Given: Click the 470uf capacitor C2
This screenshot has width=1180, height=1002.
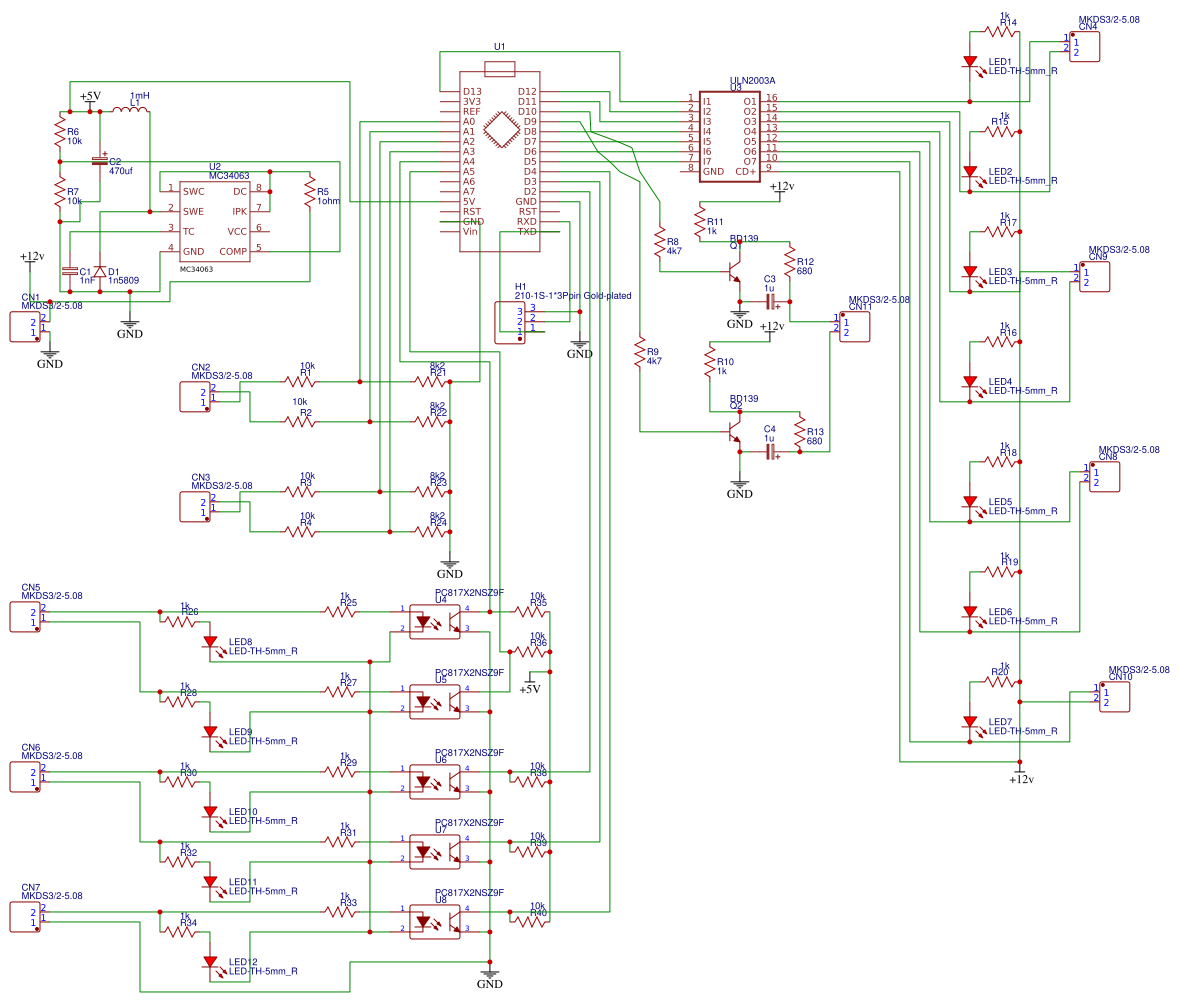Looking at the screenshot, I should click(99, 160).
